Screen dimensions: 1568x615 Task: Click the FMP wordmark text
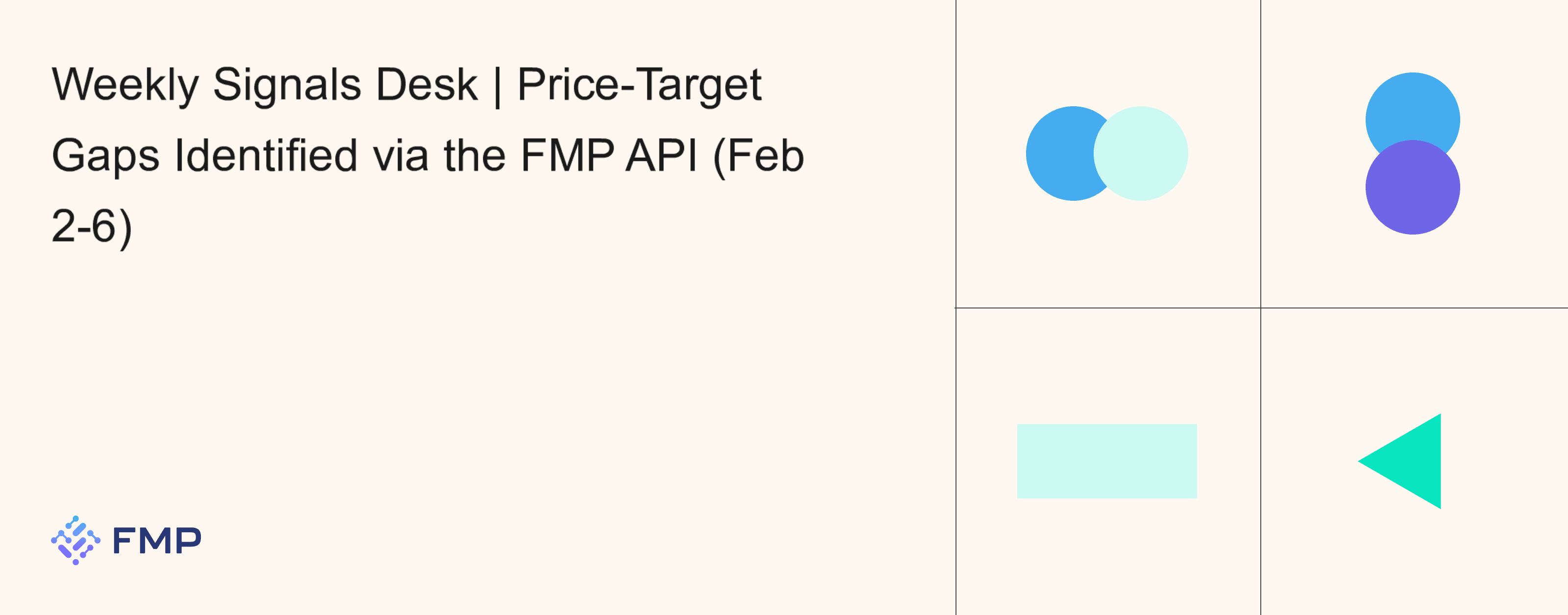[156, 541]
